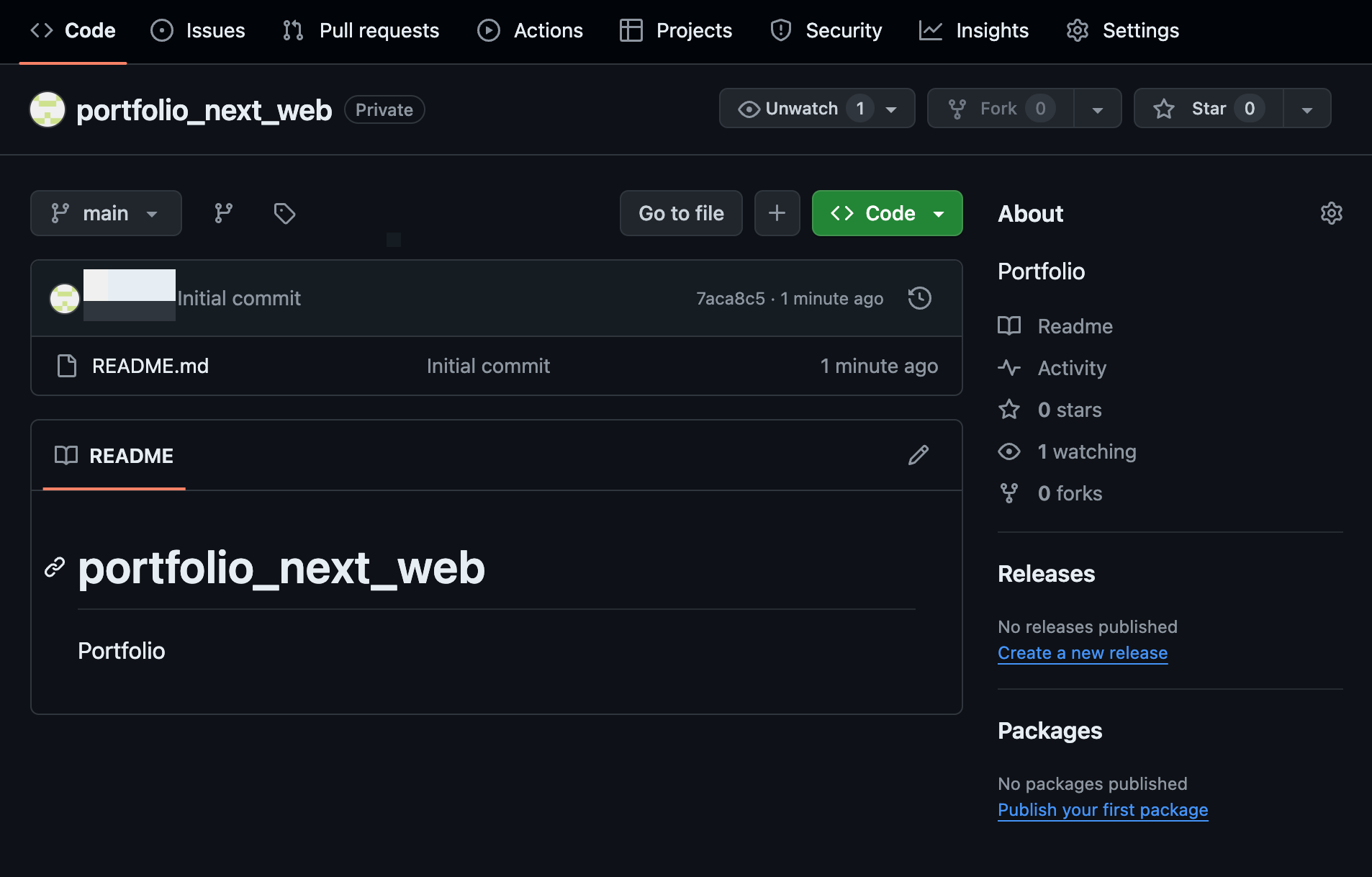Click the heading anchor link icon

(55, 567)
